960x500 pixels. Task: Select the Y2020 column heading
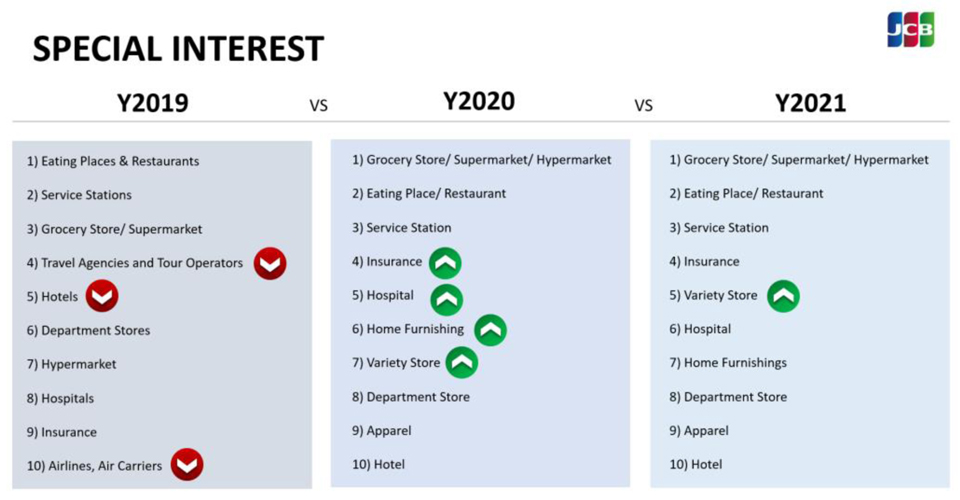tap(479, 102)
